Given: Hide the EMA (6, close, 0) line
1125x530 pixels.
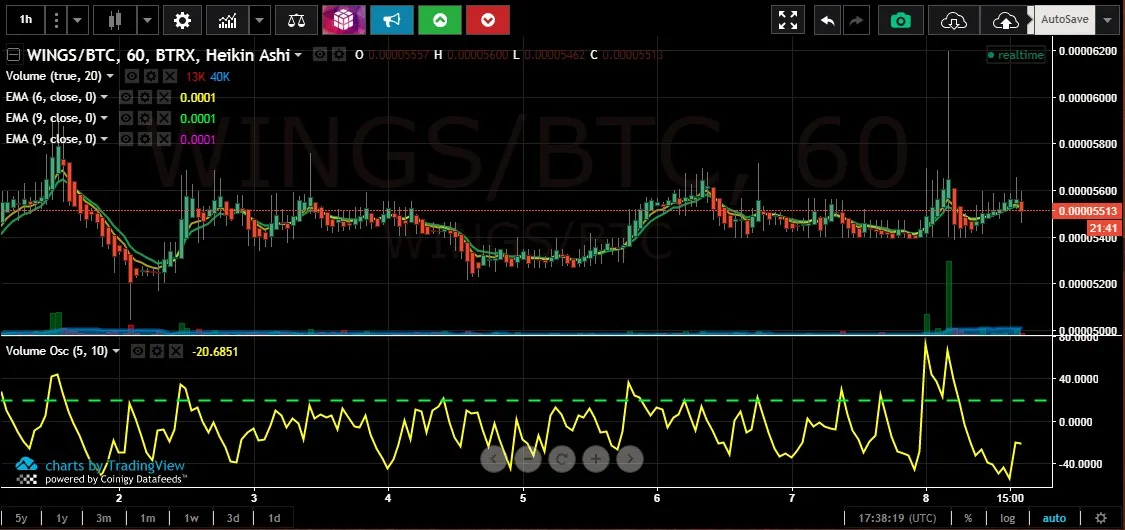Looking at the screenshot, I should [x=126, y=97].
